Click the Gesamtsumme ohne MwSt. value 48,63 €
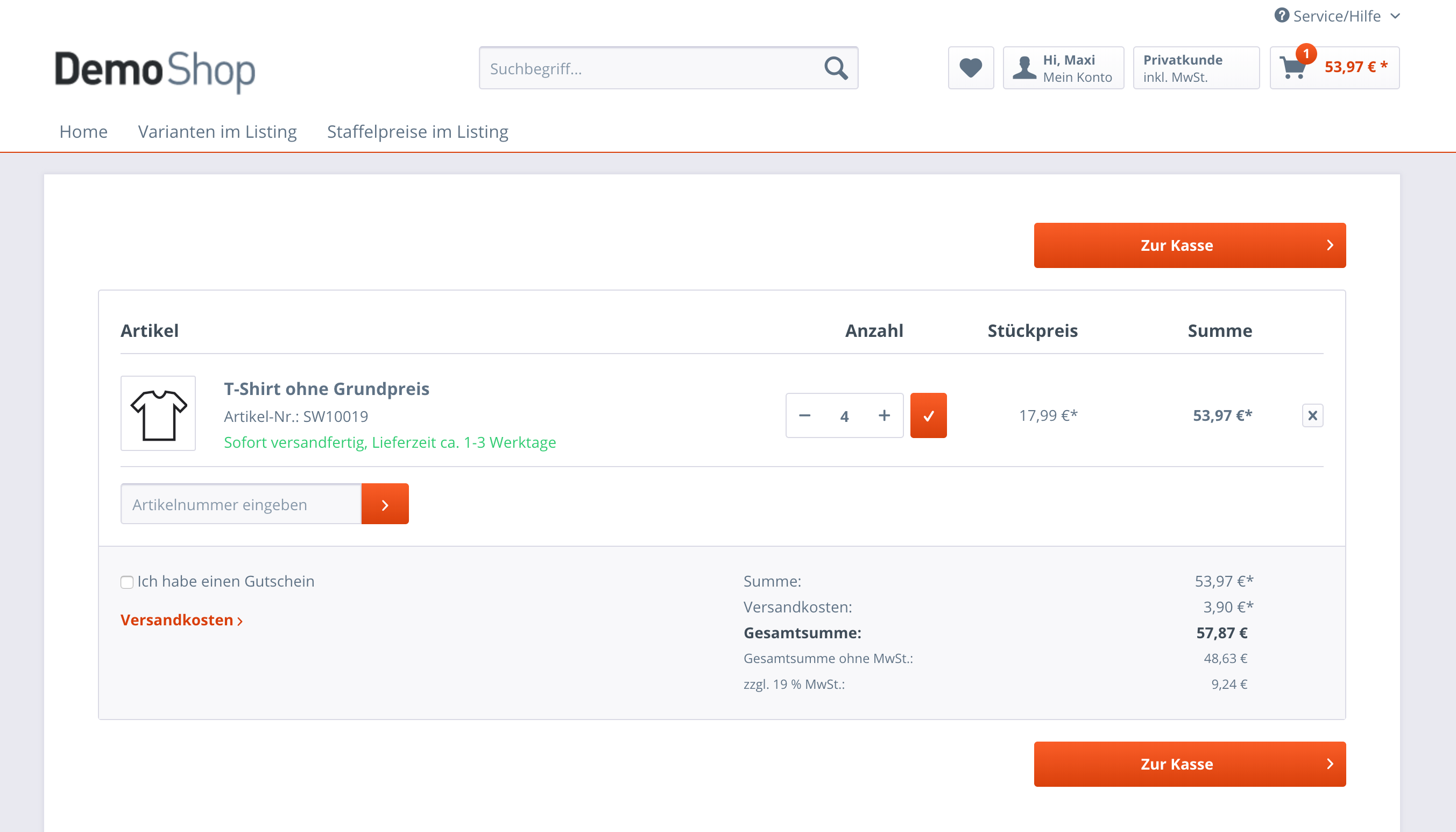 pos(1225,658)
